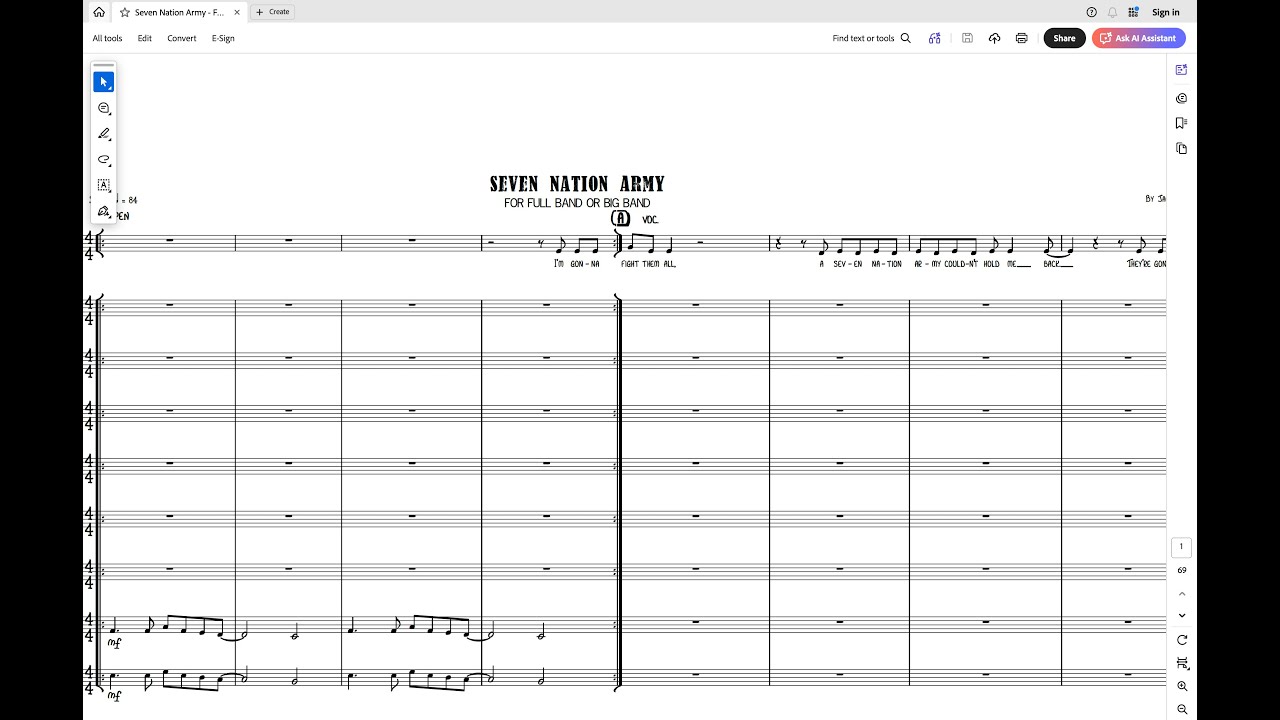The width and height of the screenshot is (1280, 720).
Task: Open the AI generative summary icon
Action: (x=934, y=38)
